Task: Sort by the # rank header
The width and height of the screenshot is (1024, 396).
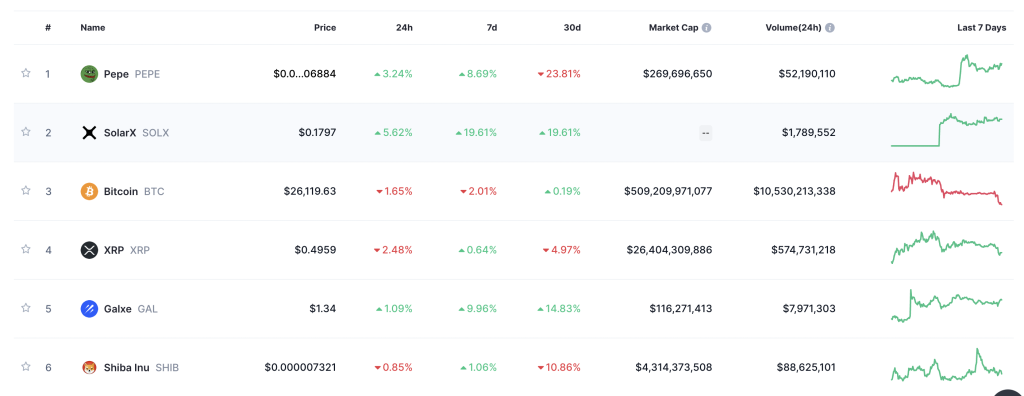Action: pyautogui.click(x=48, y=28)
